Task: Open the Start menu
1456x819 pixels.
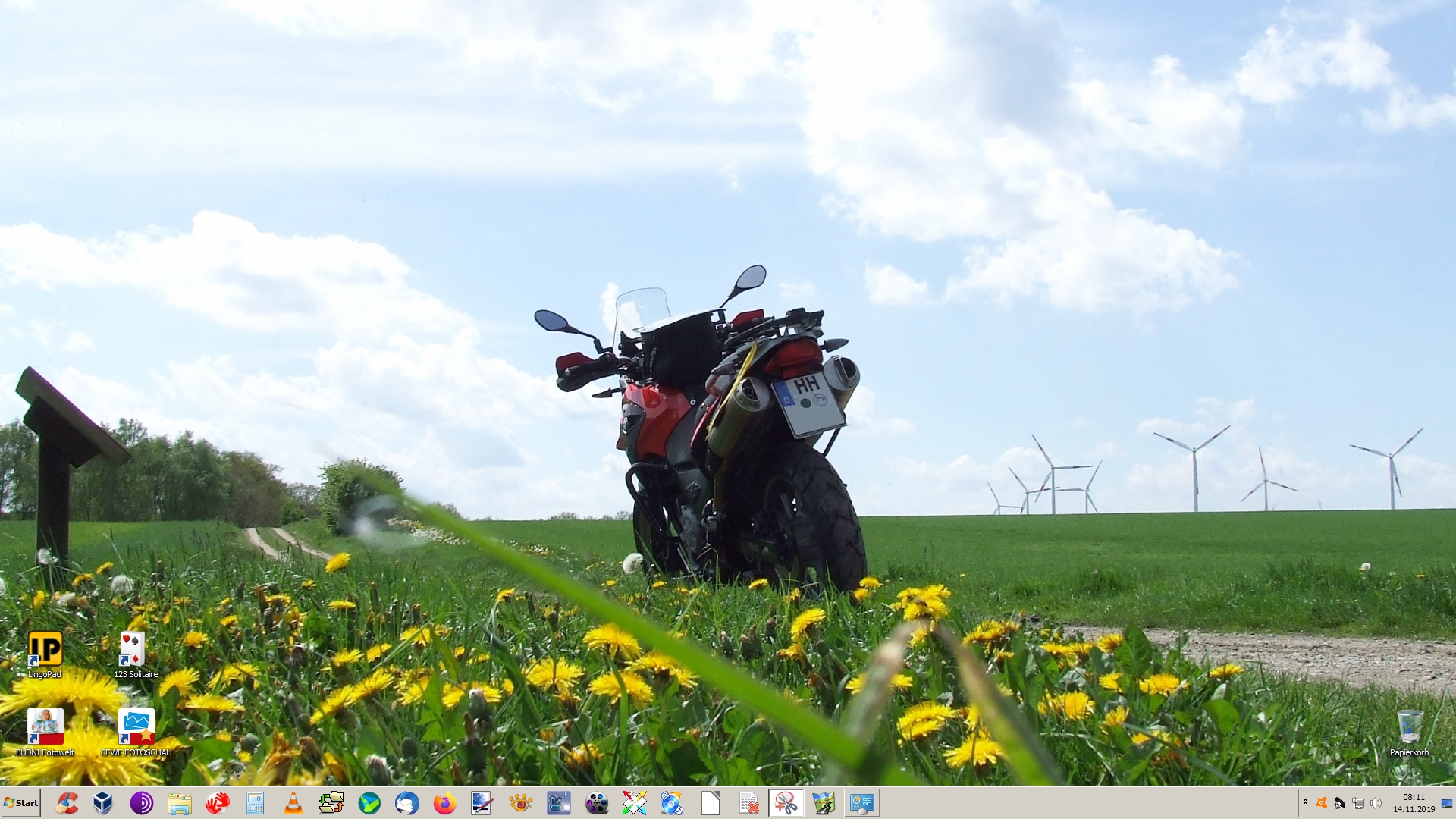Action: [20, 803]
